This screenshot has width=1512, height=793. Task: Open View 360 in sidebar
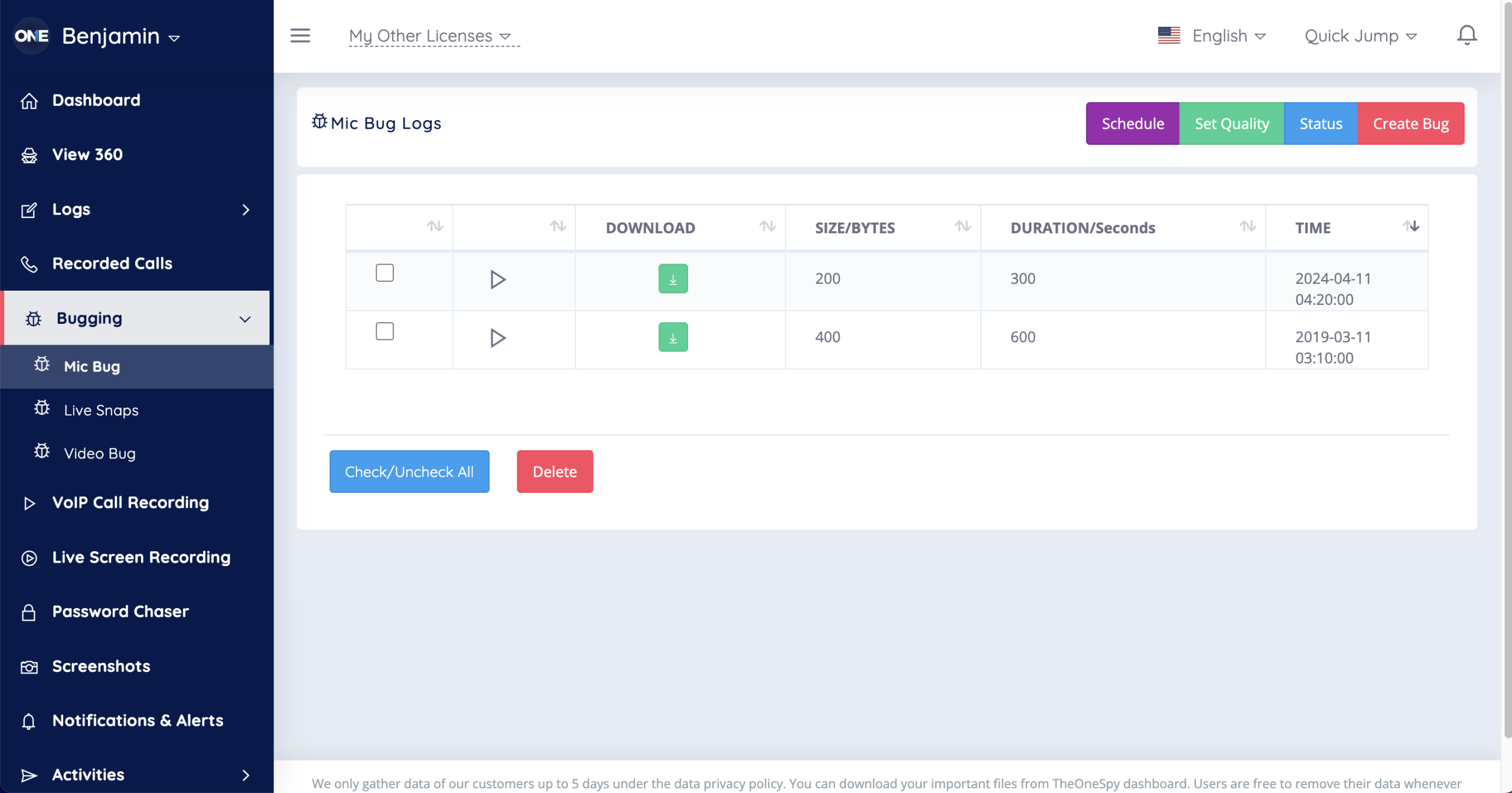click(87, 155)
